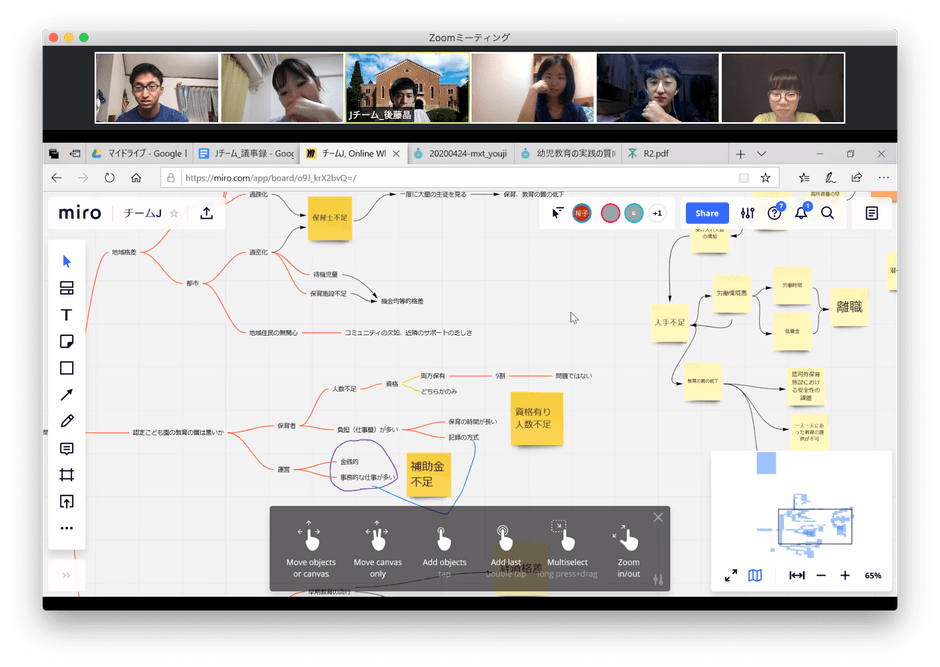Open the templates tool in Miro toolbar

67,288
